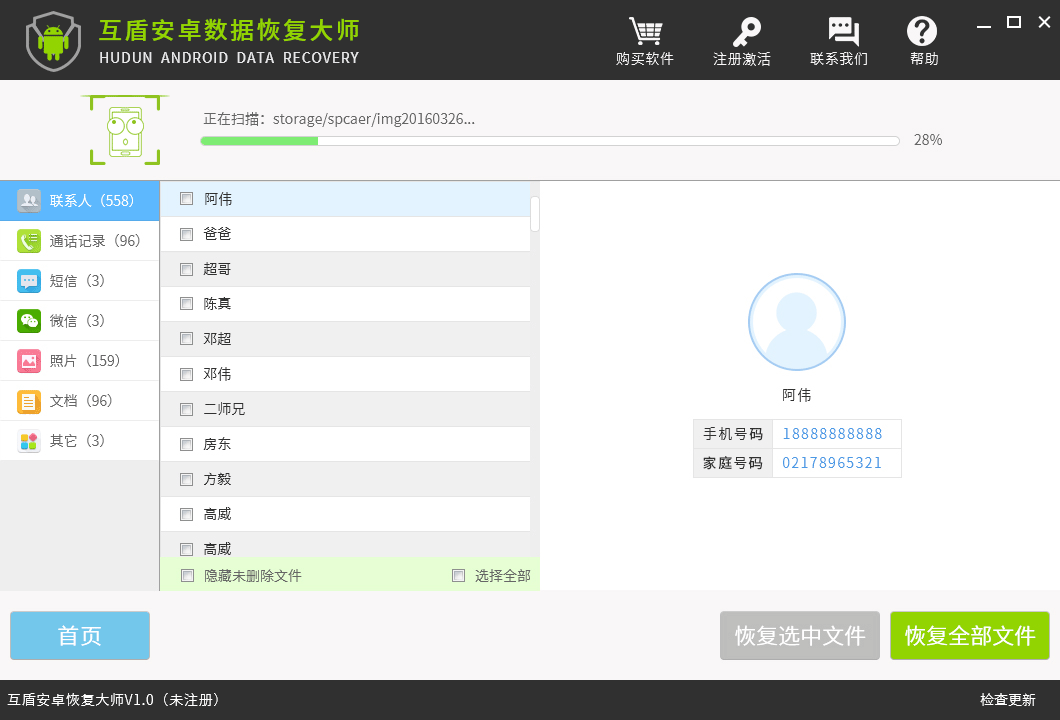The height and width of the screenshot is (720, 1060).
Task: Select the call records phone icon
Action: pyautogui.click(x=29, y=241)
